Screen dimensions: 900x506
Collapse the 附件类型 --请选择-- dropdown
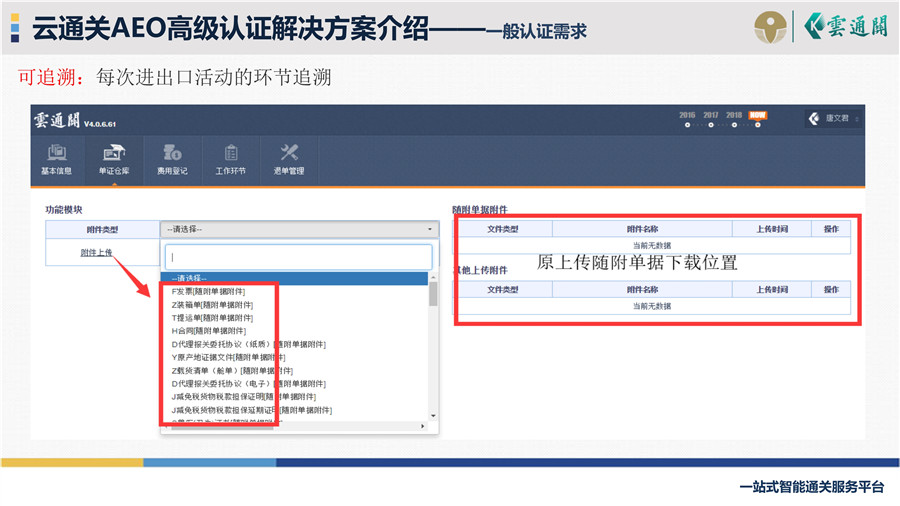coord(300,229)
